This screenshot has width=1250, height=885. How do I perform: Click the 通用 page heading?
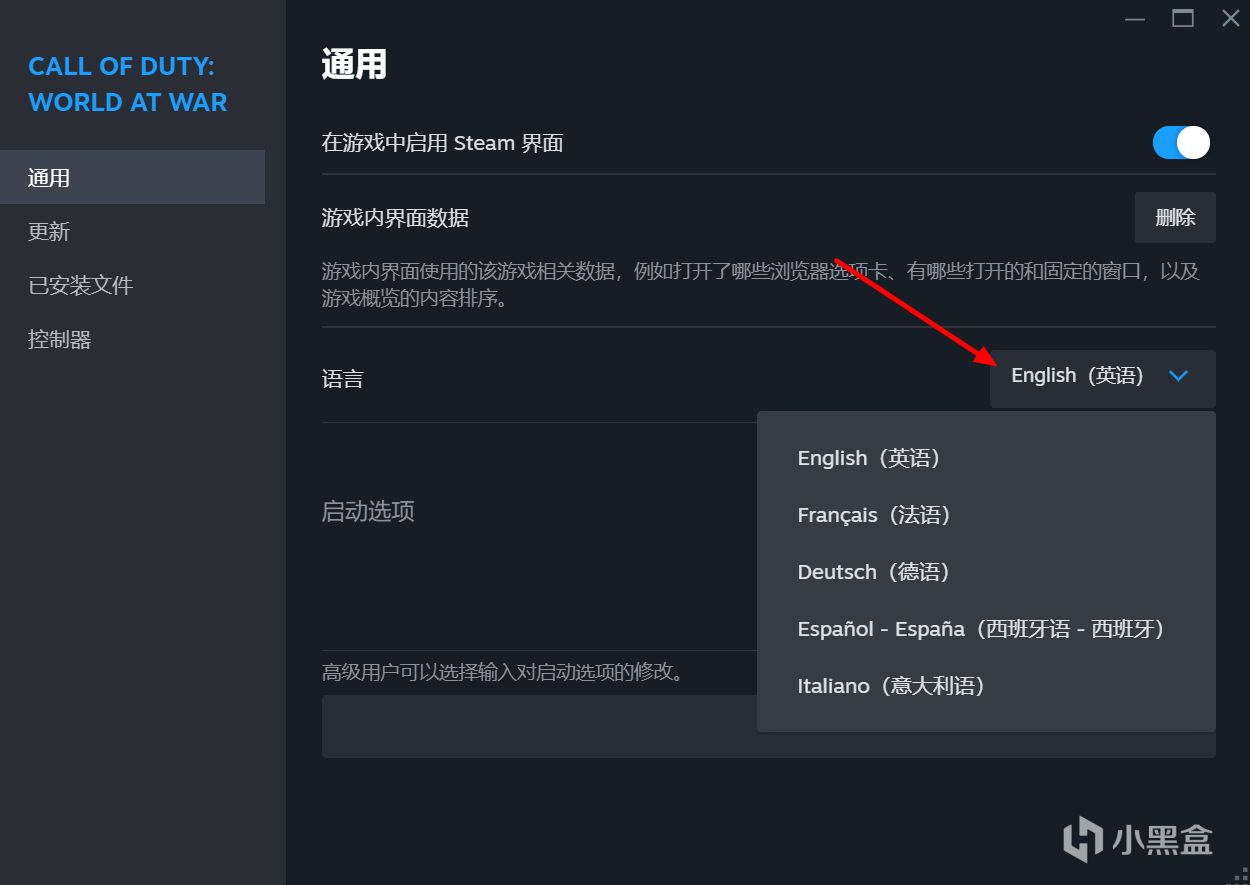(354, 65)
